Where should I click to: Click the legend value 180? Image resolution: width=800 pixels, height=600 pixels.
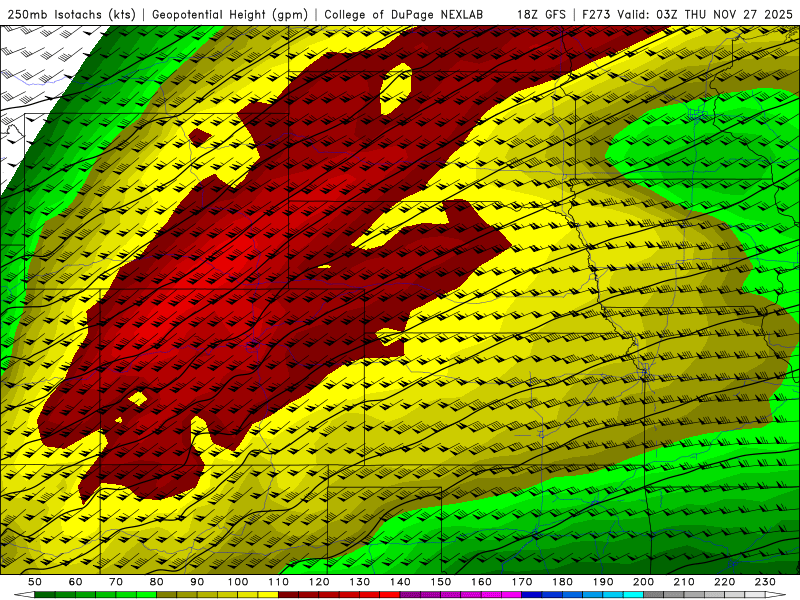562,582
